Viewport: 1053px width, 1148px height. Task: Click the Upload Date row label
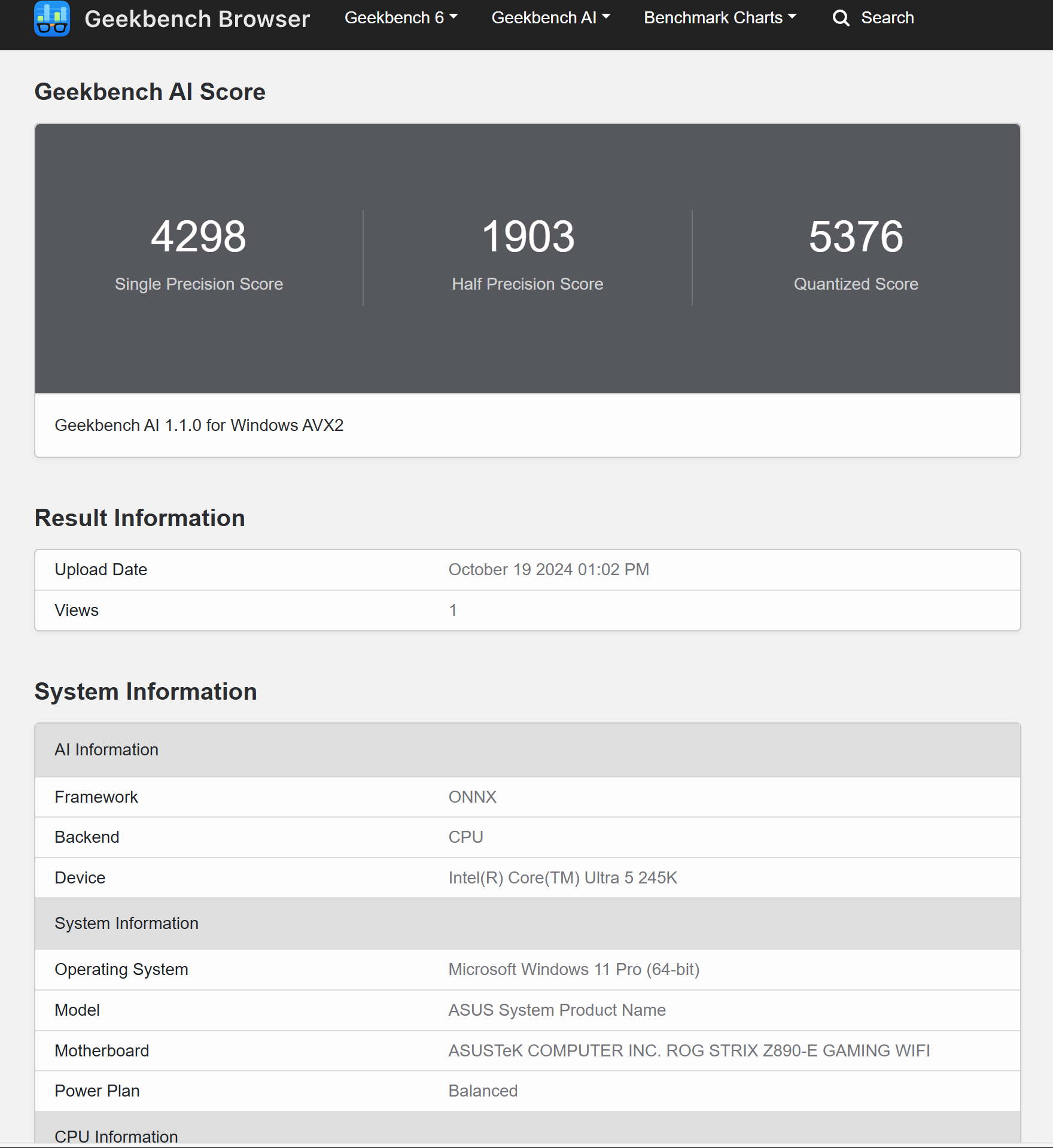pos(101,569)
